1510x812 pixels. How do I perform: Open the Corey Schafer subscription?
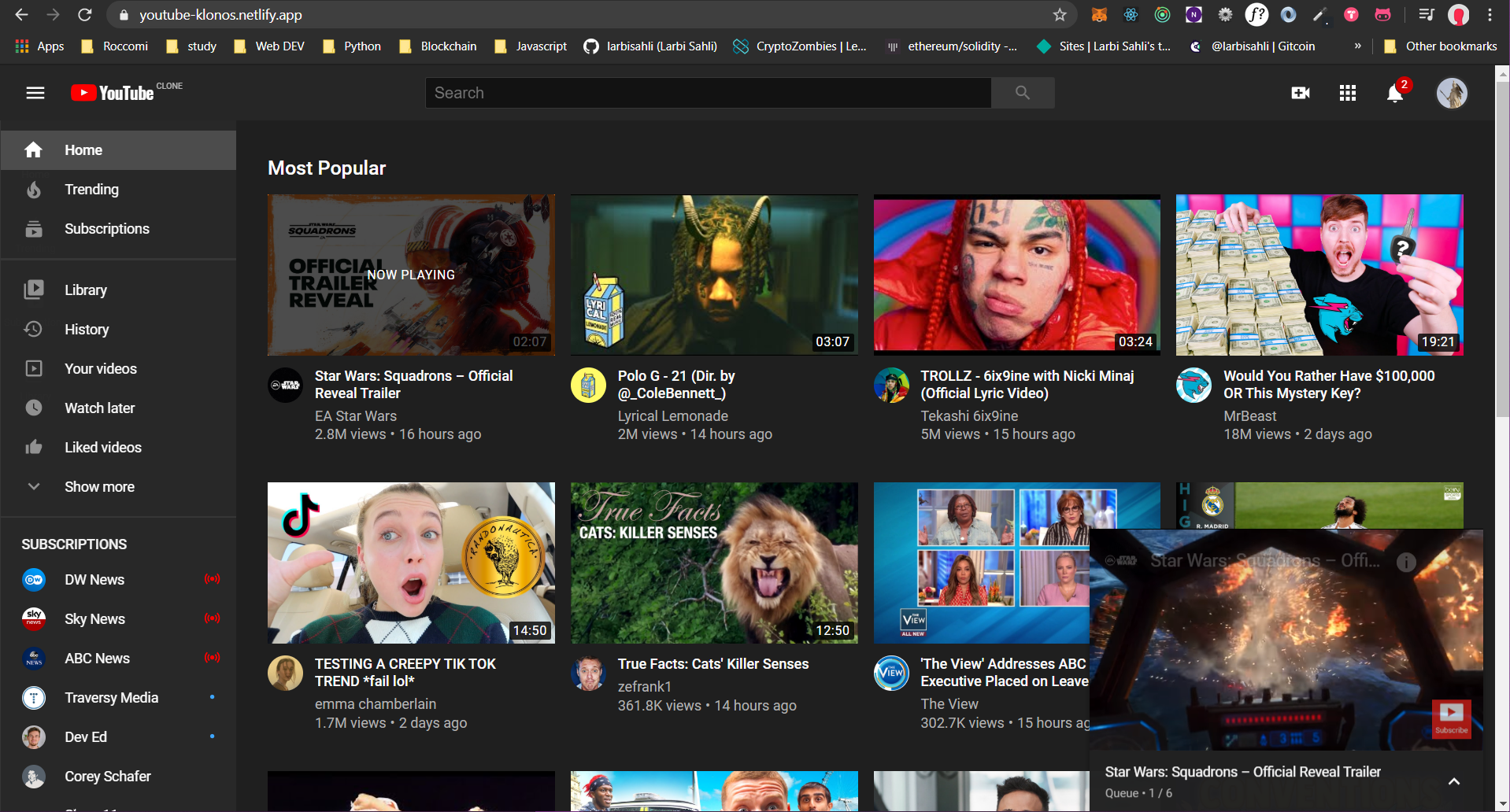pos(118,776)
